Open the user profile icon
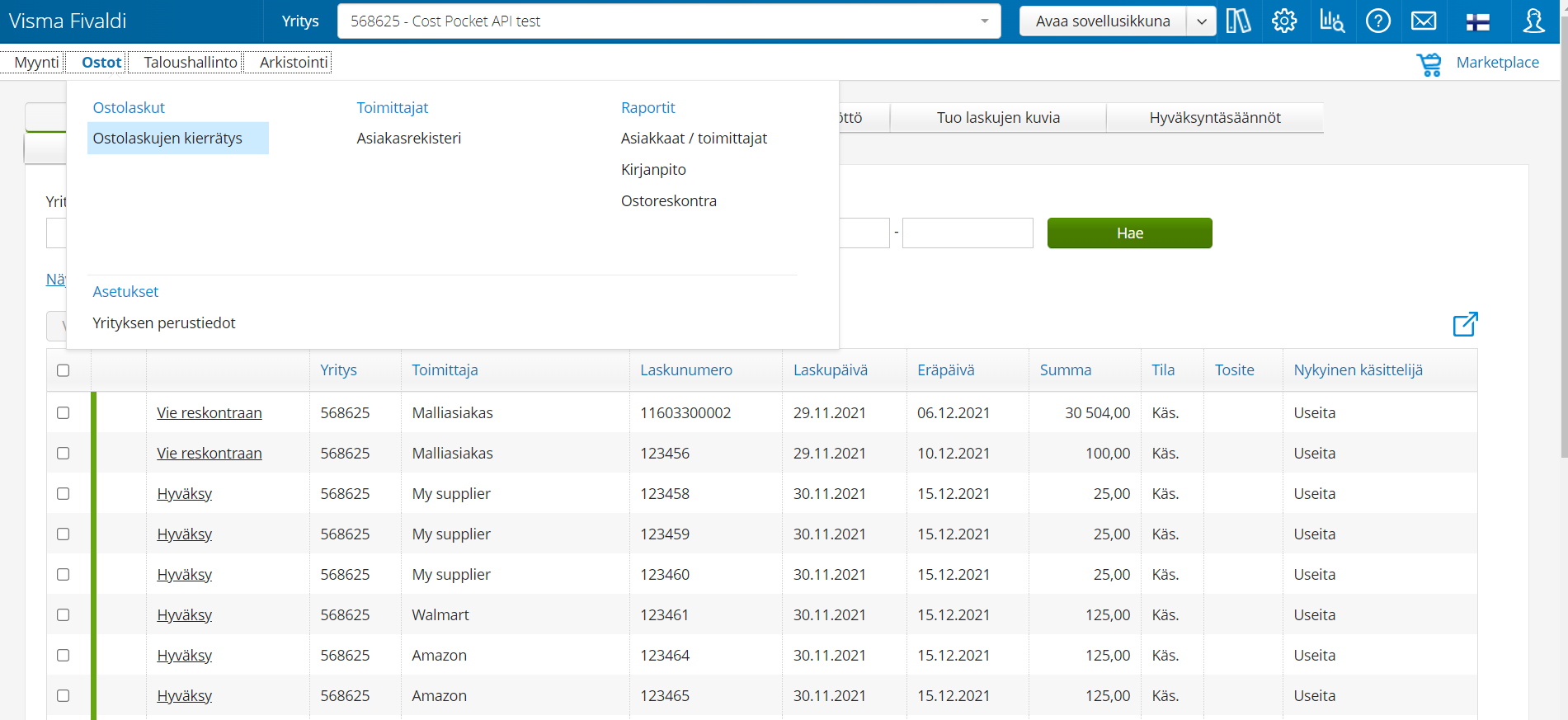This screenshot has height=720, width=1568. pyautogui.click(x=1534, y=21)
